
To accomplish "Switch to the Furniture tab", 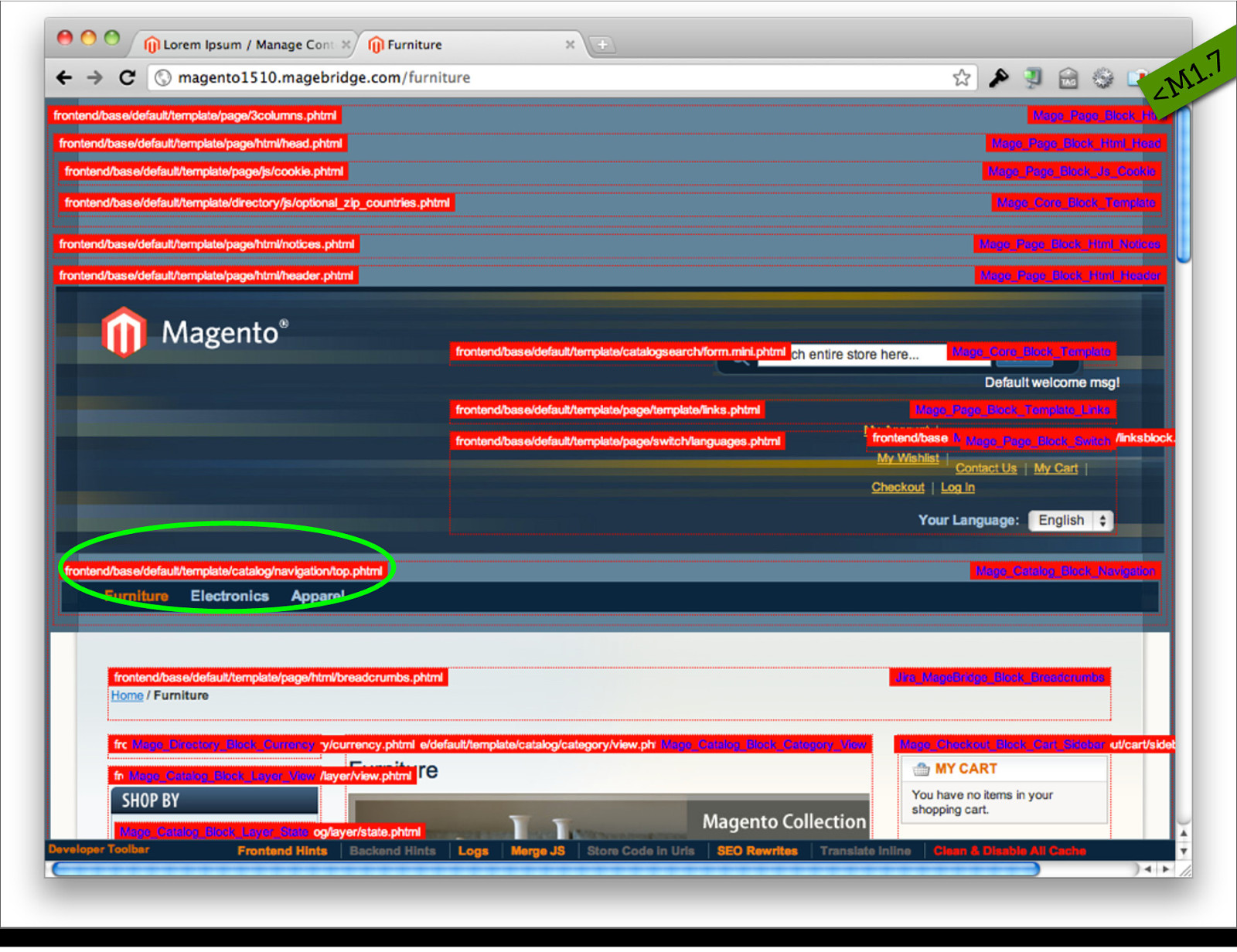I will (x=472, y=45).
